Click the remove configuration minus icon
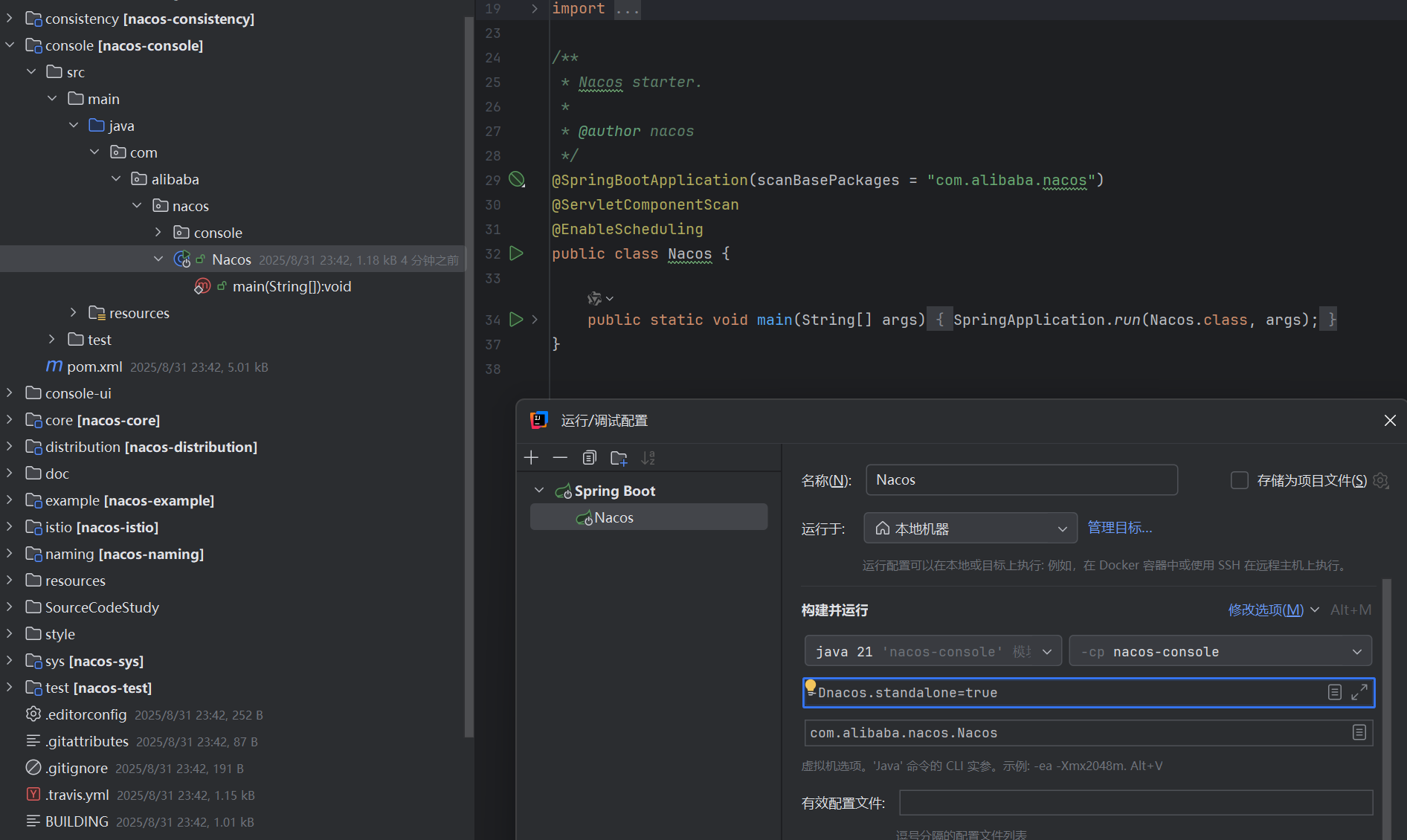The width and height of the screenshot is (1407, 840). point(560,458)
